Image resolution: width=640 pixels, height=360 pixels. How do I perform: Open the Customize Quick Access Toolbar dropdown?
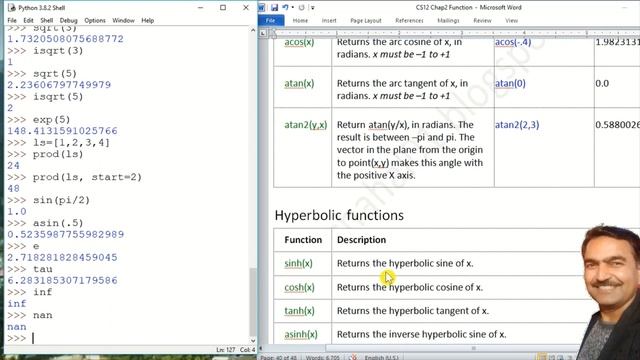point(313,8)
